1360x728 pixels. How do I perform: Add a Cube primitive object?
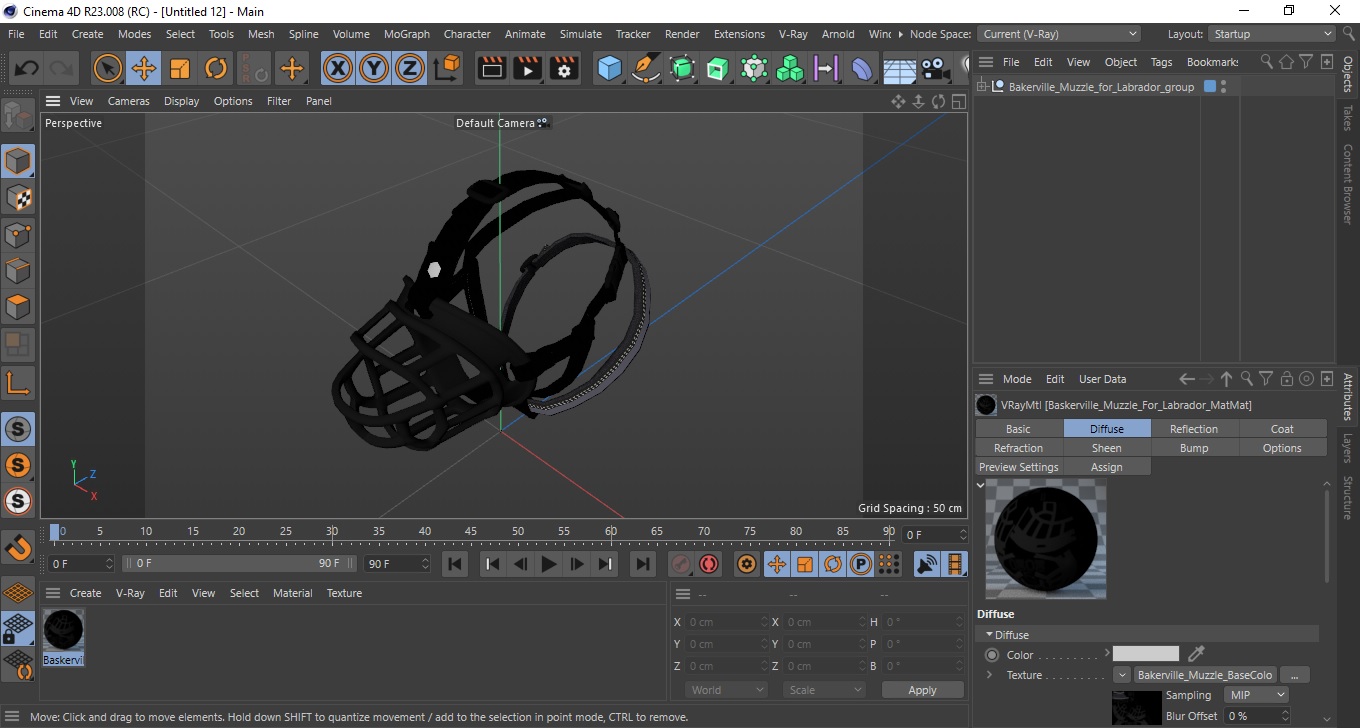click(x=609, y=69)
